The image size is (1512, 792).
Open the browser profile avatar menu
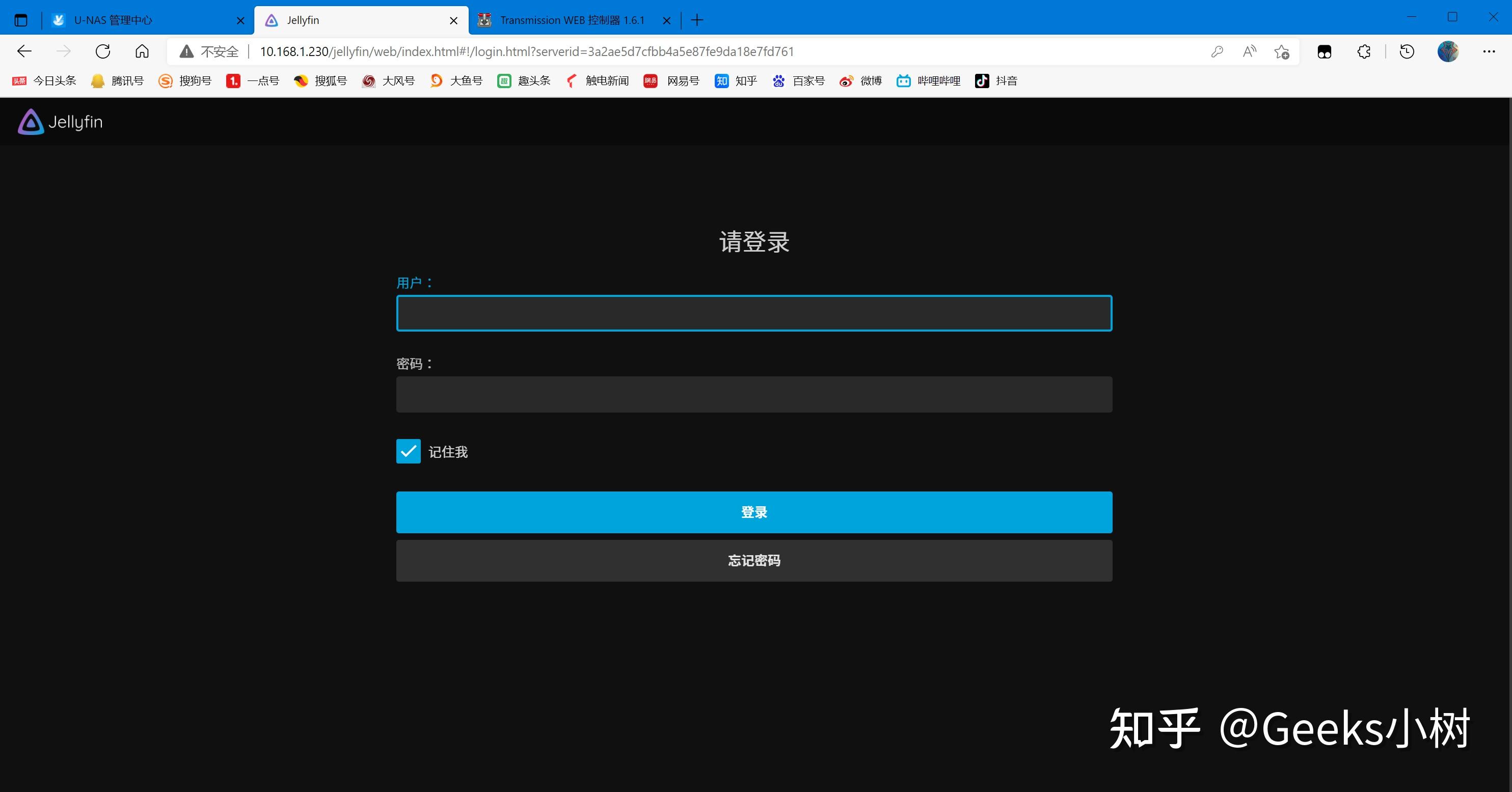1447,51
